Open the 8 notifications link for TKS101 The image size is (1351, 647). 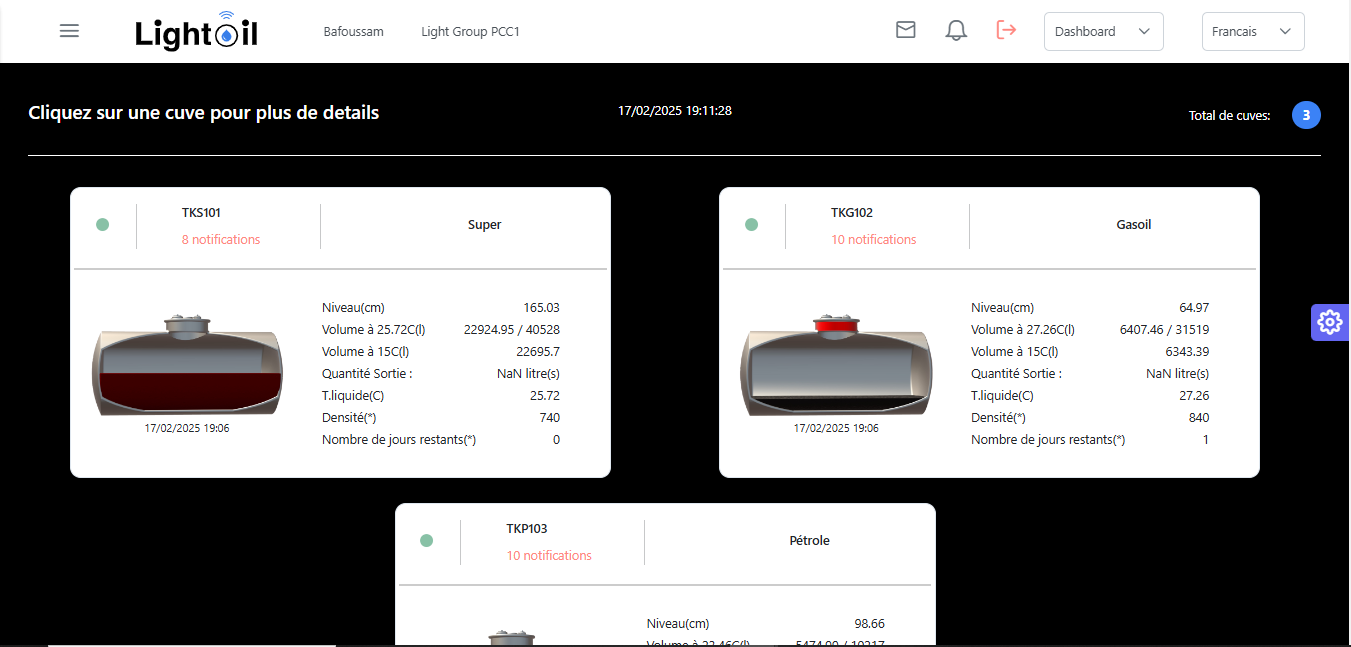221,240
